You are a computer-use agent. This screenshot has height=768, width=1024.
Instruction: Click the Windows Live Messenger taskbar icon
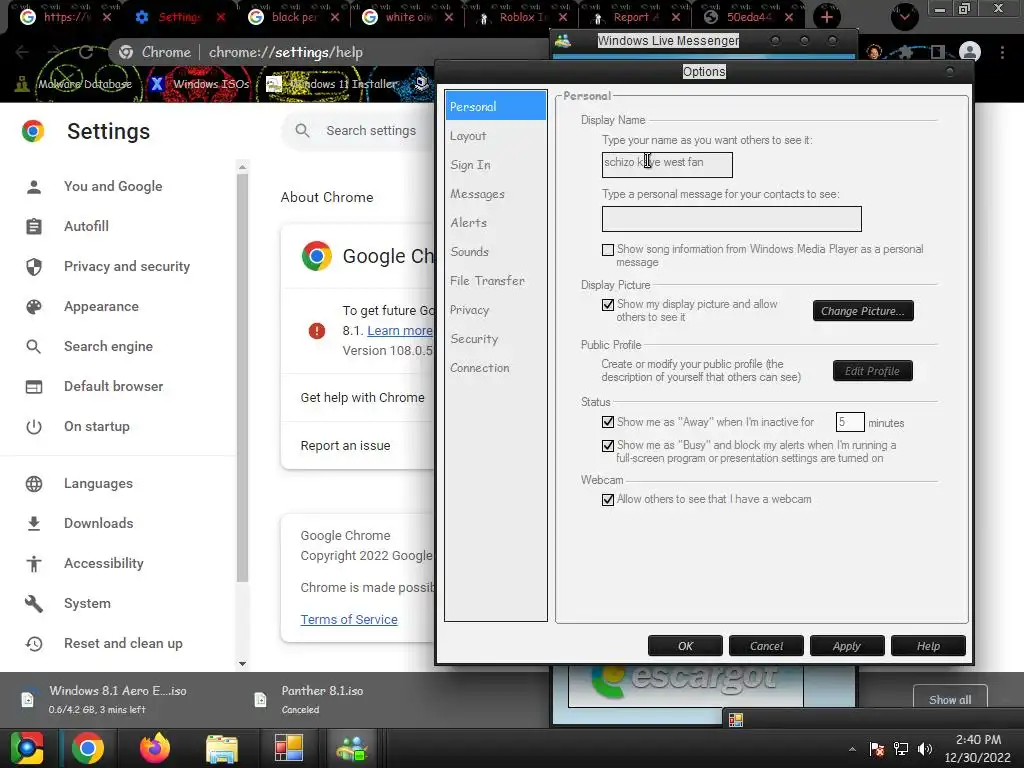point(352,748)
